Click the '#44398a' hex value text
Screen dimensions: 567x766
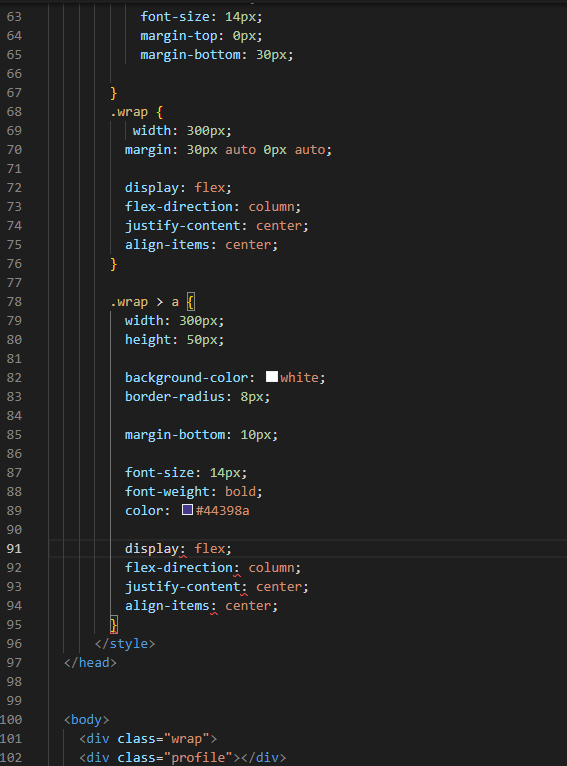click(x=223, y=511)
